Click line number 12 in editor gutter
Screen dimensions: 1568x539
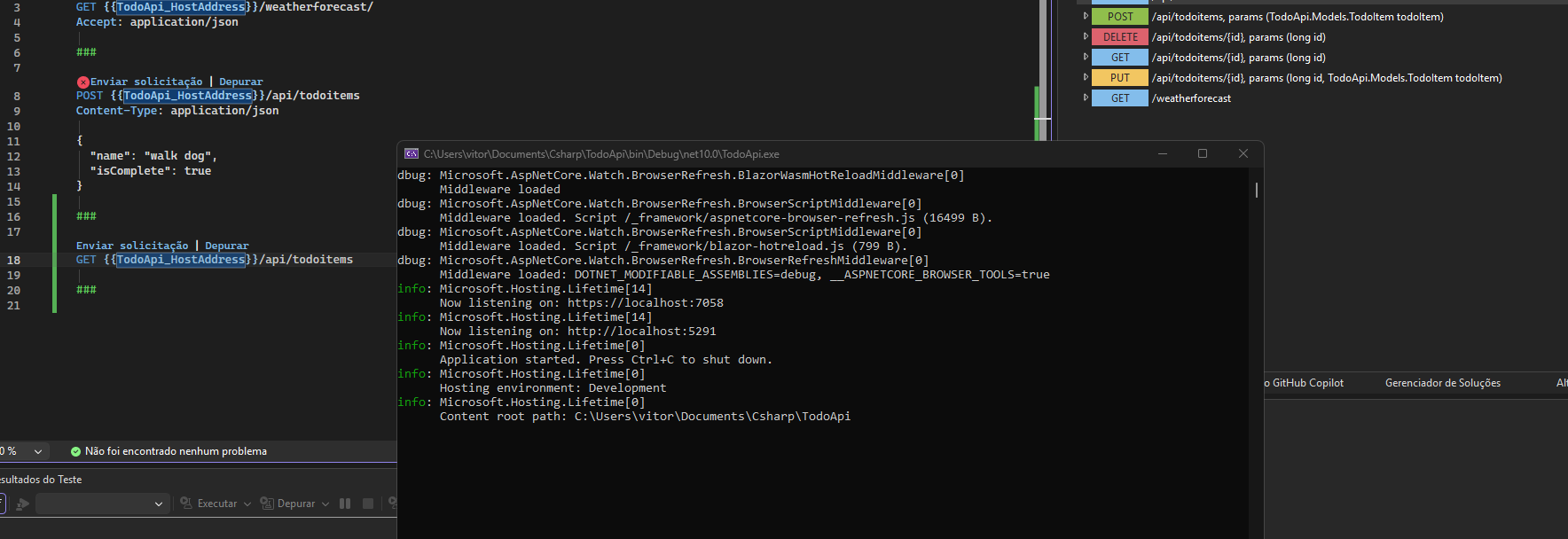[x=13, y=156]
